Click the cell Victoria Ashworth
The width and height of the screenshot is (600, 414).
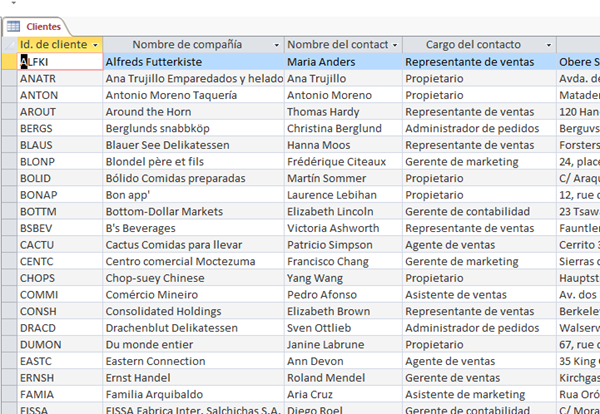pyautogui.click(x=343, y=228)
